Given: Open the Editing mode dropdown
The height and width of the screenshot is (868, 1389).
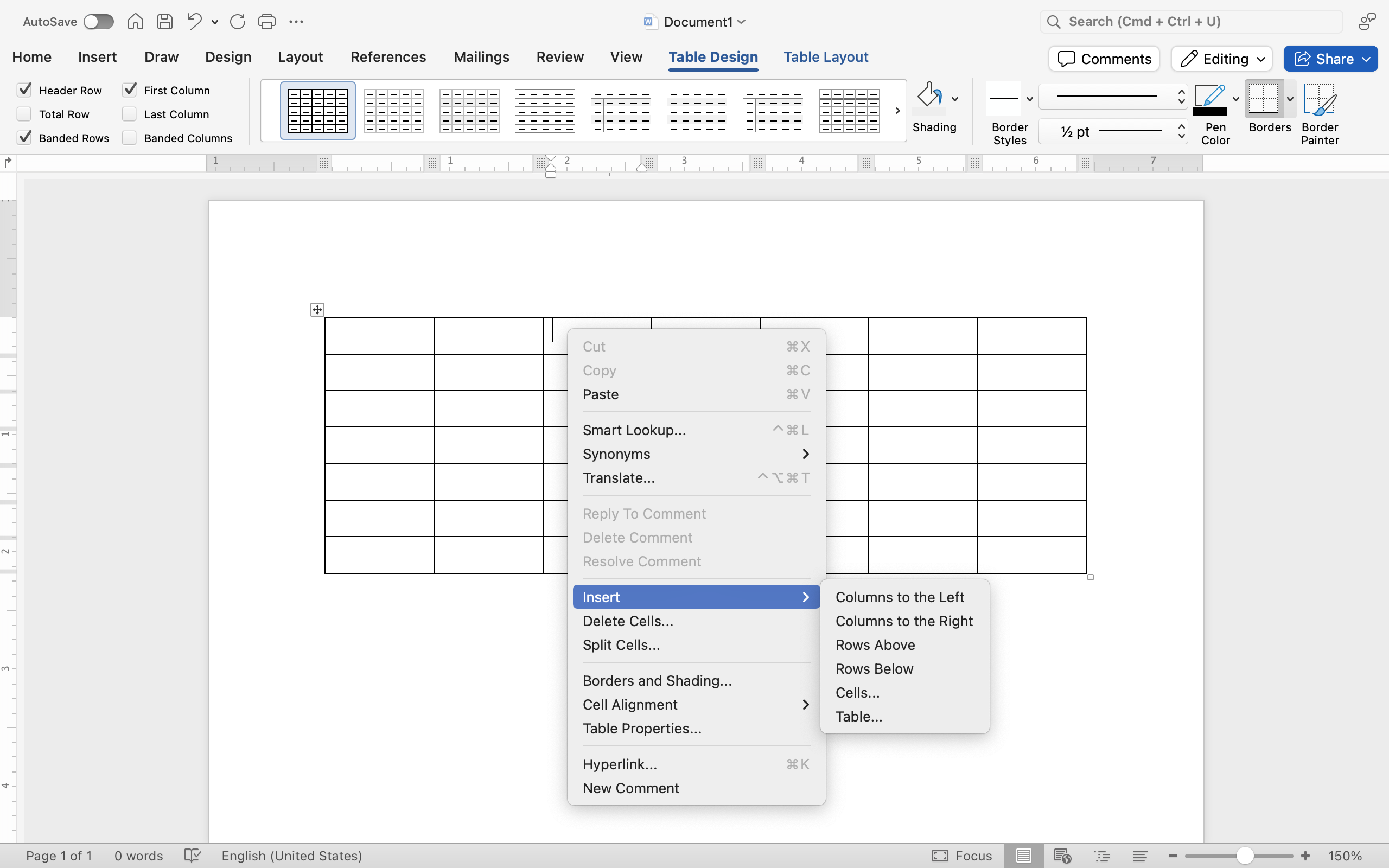Looking at the screenshot, I should (1222, 59).
